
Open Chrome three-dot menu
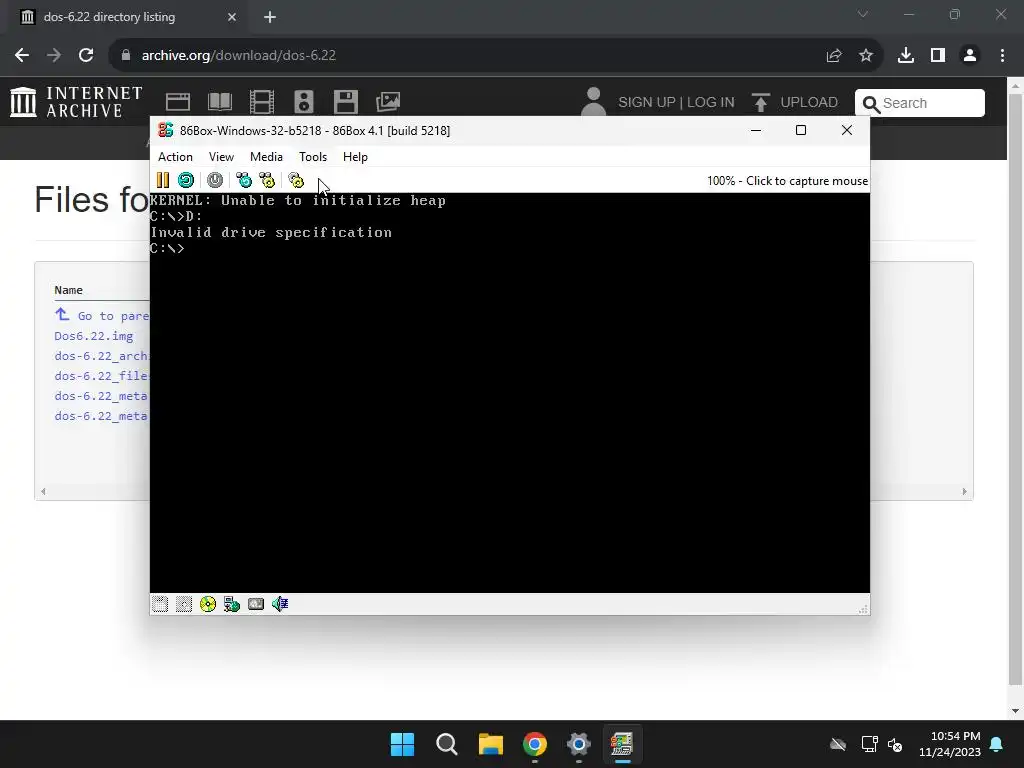coord(1002,56)
